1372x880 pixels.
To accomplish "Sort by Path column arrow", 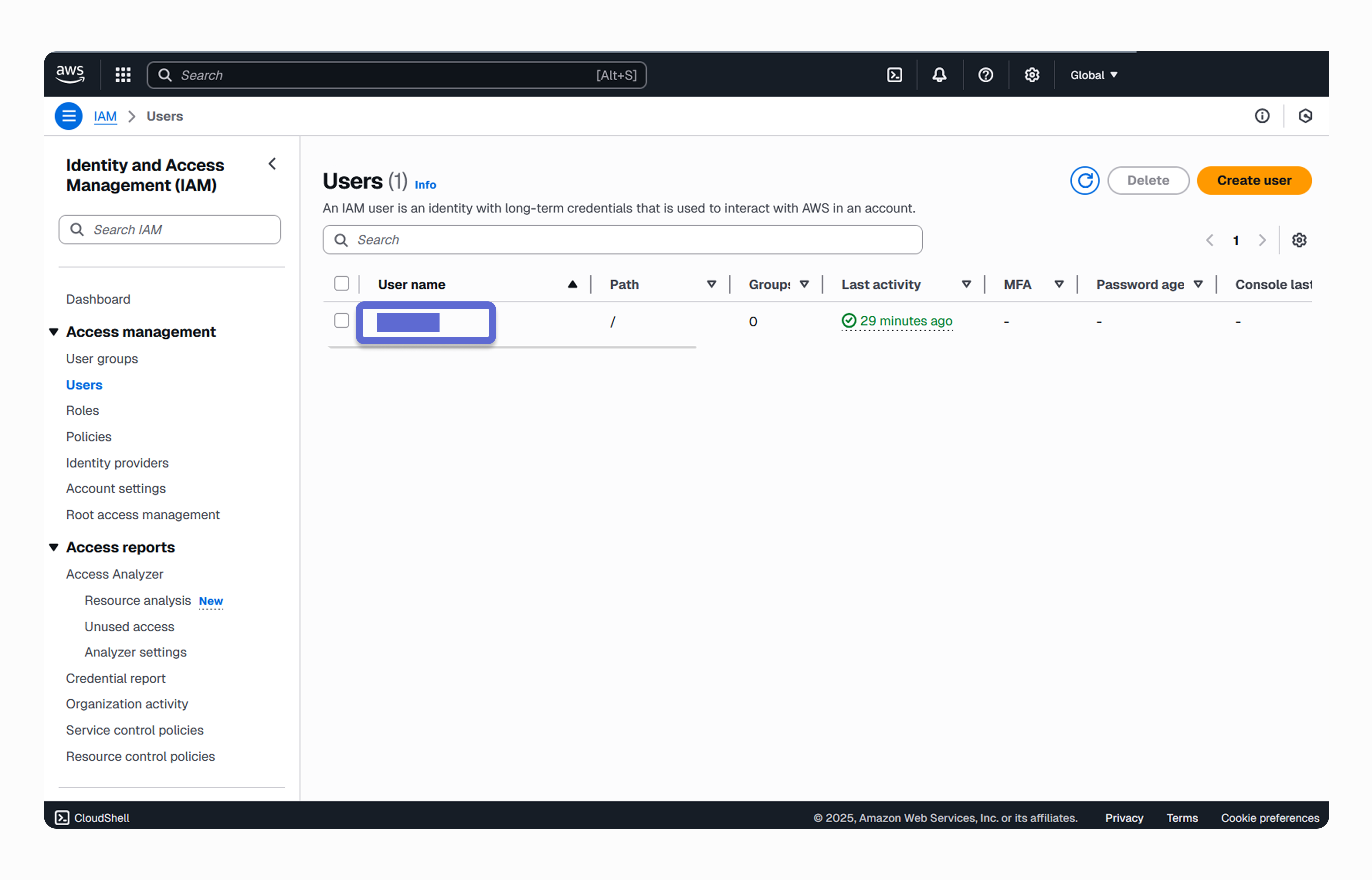I will pyautogui.click(x=711, y=285).
